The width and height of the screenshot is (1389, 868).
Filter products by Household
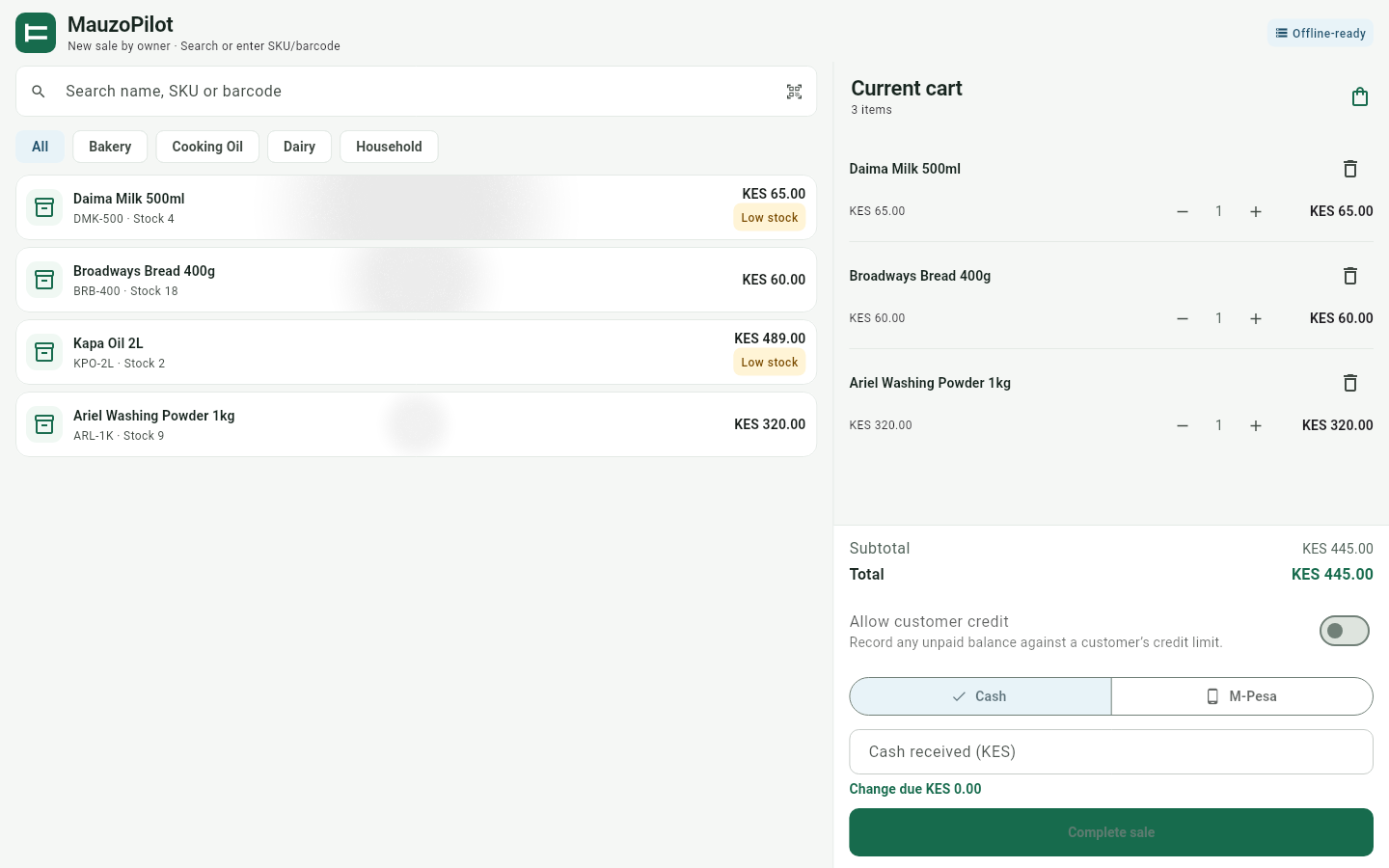(x=389, y=147)
